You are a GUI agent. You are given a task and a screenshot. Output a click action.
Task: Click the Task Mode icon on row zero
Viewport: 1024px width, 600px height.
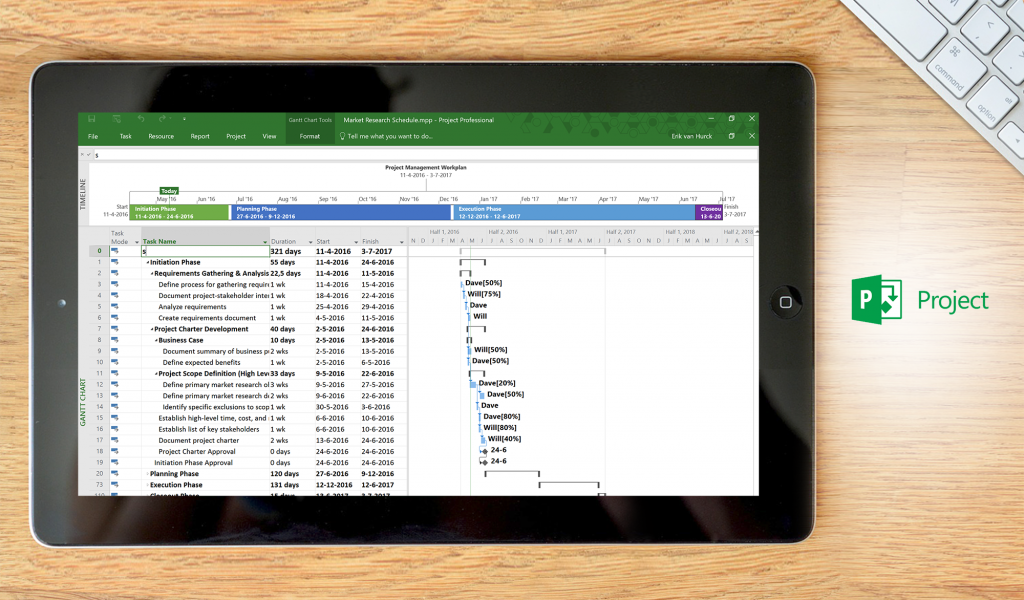pos(115,252)
